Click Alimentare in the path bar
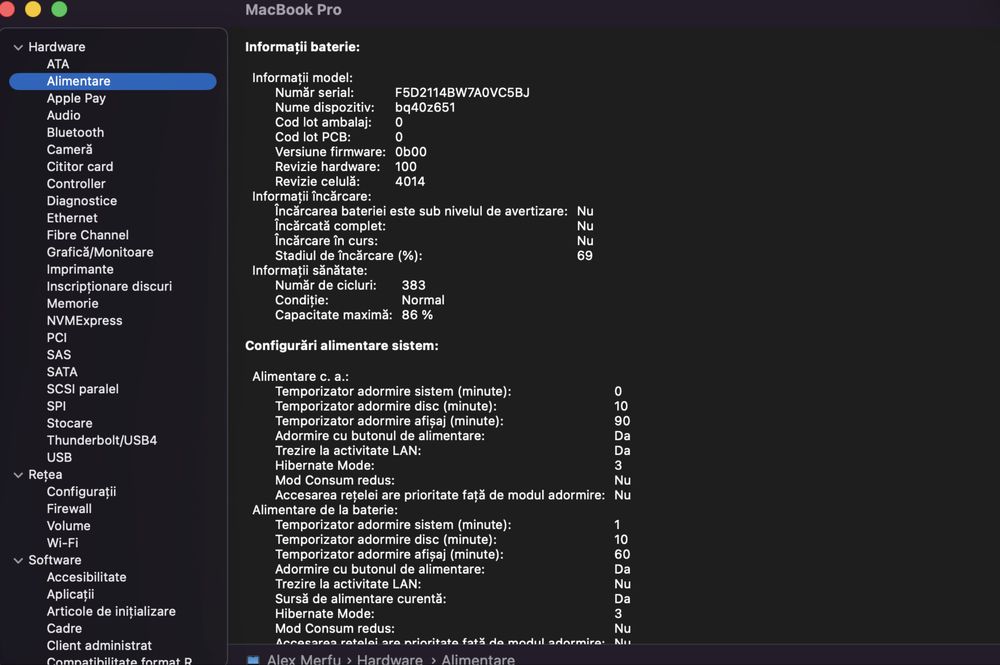The image size is (1000, 665). coord(478,659)
